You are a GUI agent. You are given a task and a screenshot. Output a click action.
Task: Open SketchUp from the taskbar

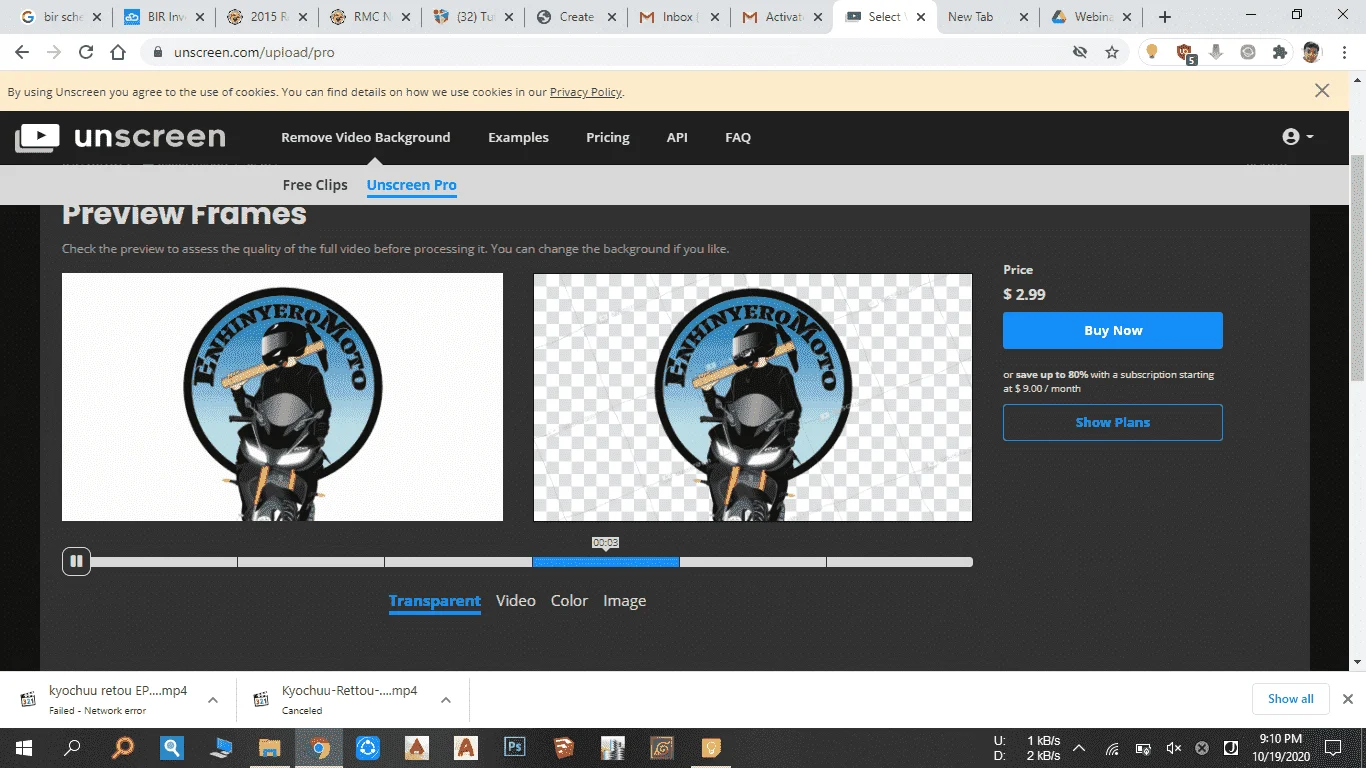[x=564, y=747]
